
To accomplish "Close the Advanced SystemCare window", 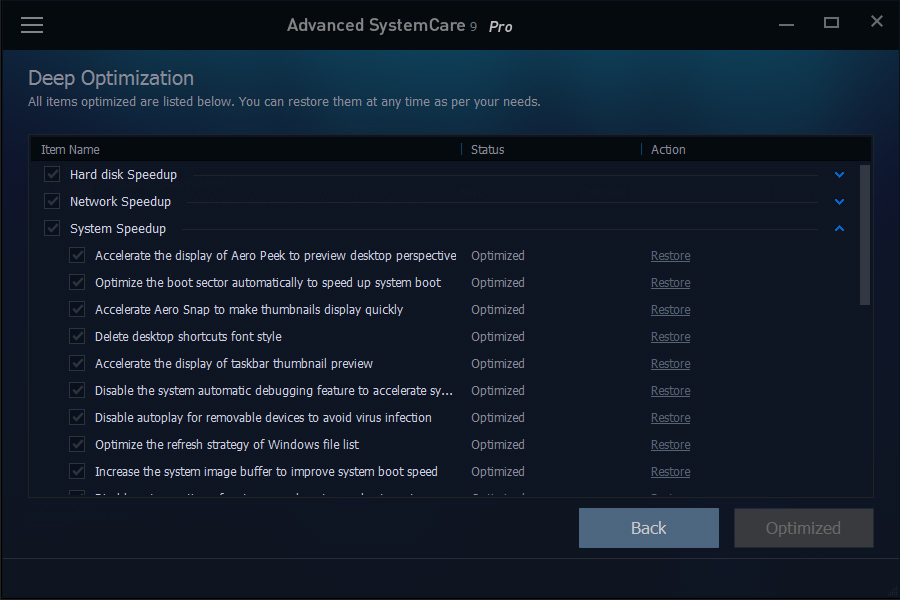I will (x=876, y=22).
